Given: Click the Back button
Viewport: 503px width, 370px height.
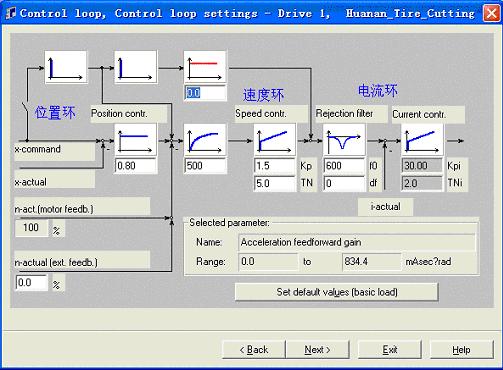Looking at the screenshot, I should [254, 350].
